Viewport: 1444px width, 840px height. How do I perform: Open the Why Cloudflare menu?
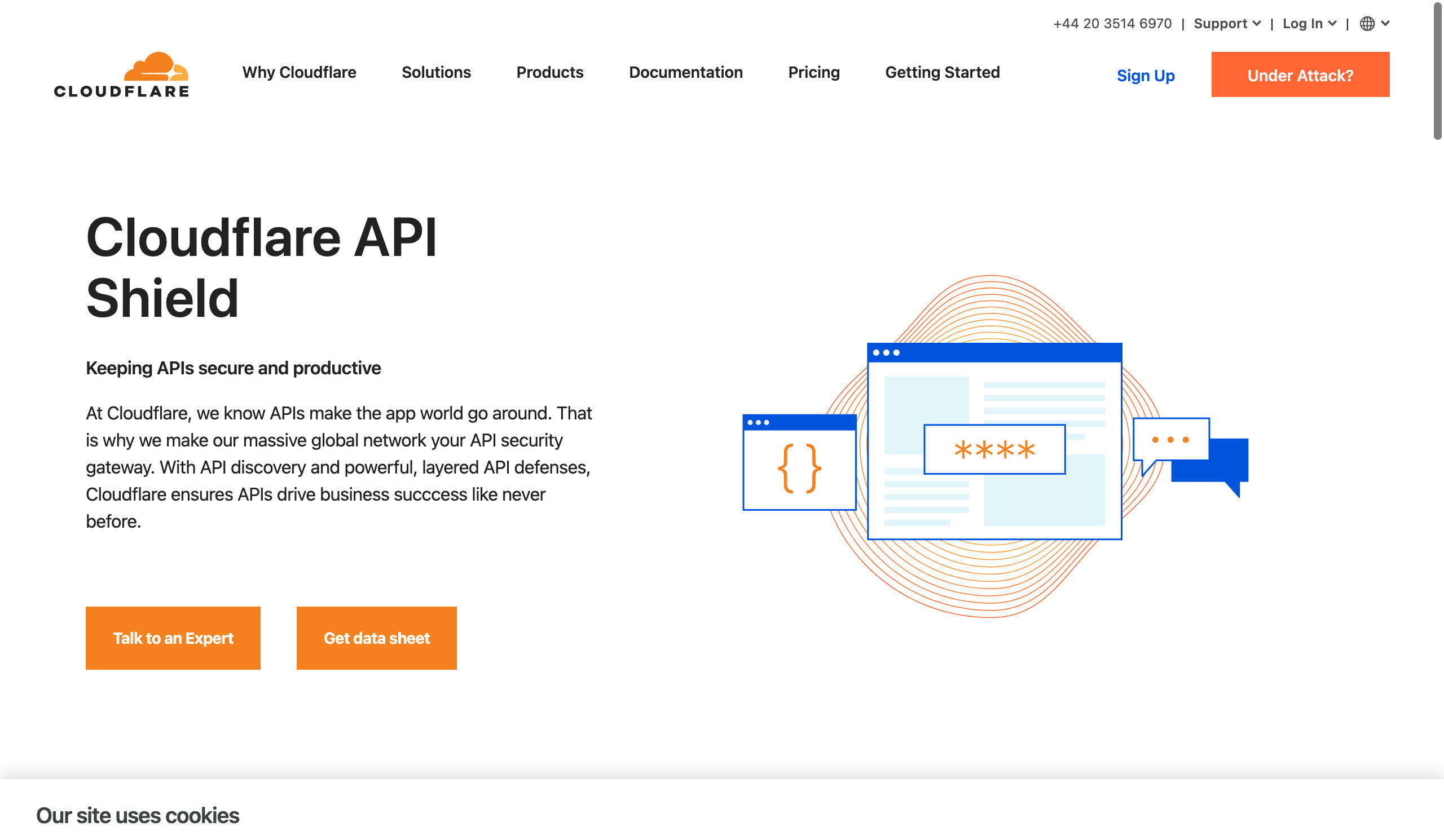point(299,73)
